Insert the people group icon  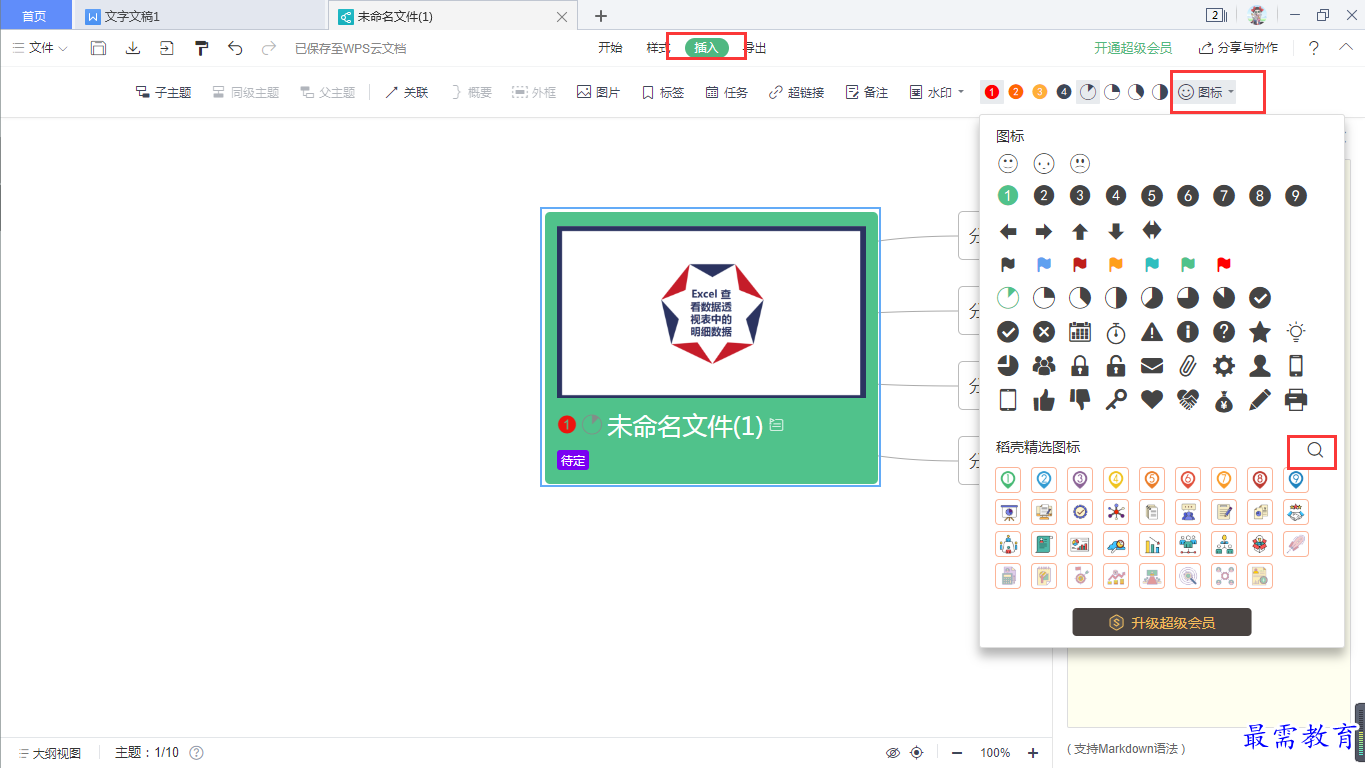[1044, 366]
